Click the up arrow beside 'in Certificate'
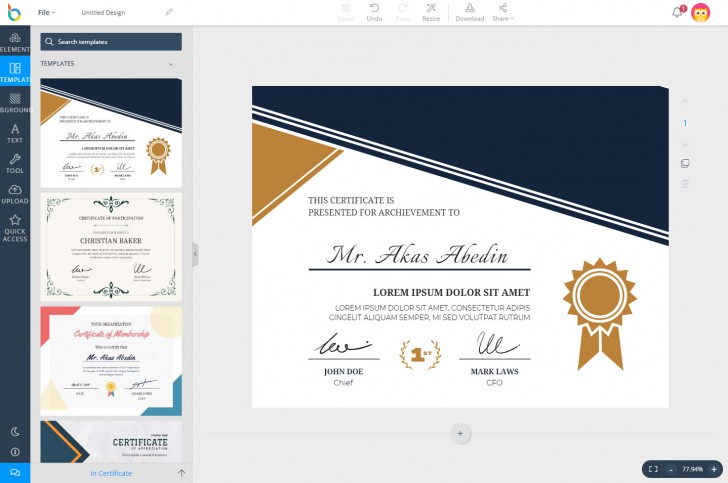This screenshot has width=728, height=483. point(181,473)
